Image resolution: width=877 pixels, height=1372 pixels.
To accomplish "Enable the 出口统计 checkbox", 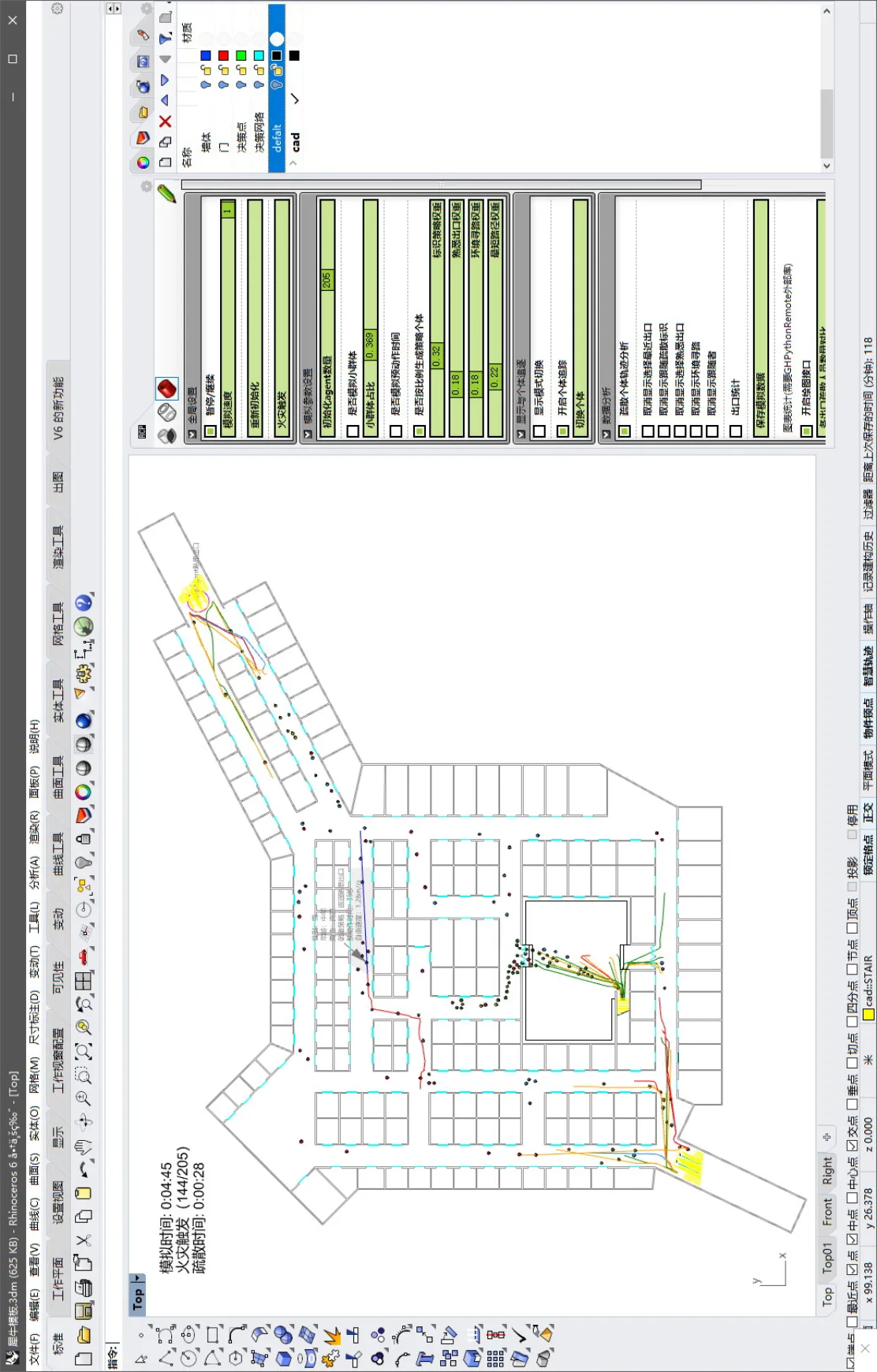I will [x=736, y=431].
